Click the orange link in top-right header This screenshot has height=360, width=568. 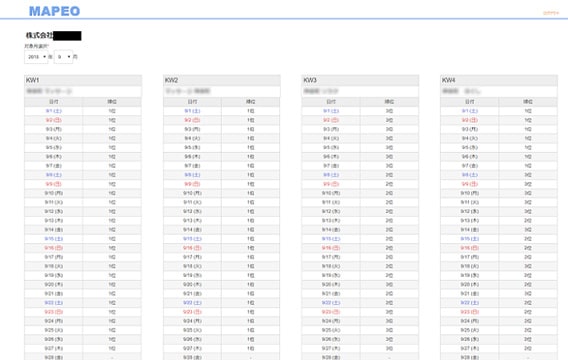coord(551,13)
